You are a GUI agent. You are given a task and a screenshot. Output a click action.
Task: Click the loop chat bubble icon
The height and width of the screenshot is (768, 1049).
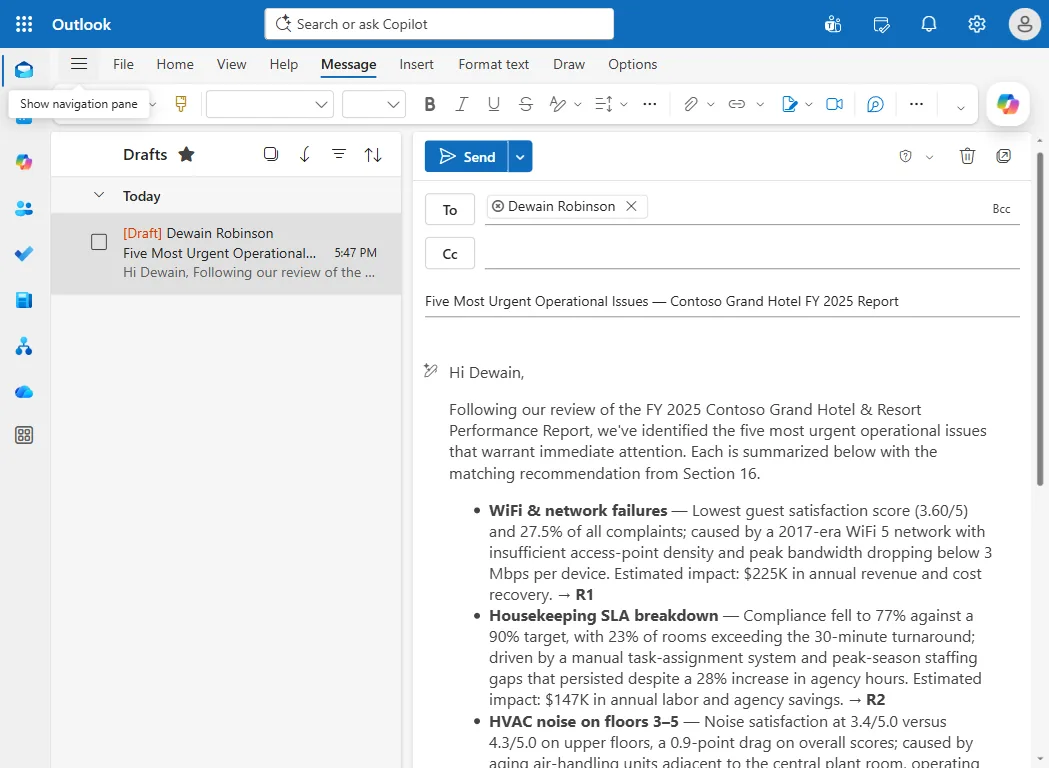point(875,104)
